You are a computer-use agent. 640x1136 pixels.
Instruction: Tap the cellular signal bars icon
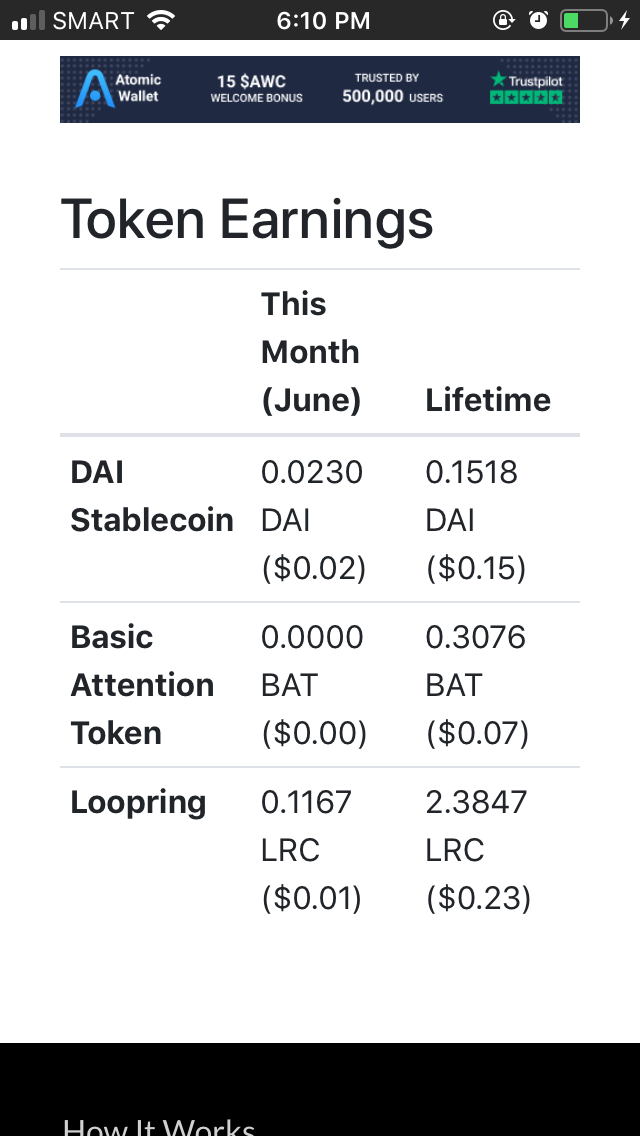[28, 20]
